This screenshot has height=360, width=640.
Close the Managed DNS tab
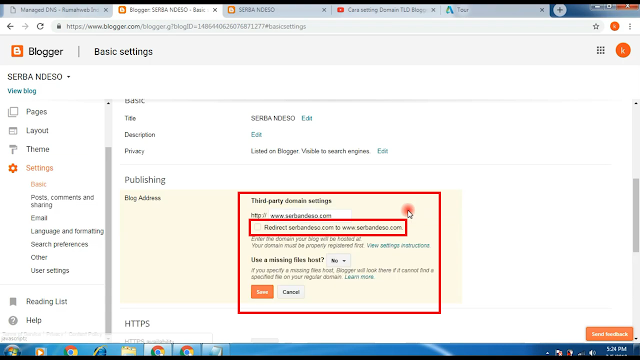click(106, 10)
